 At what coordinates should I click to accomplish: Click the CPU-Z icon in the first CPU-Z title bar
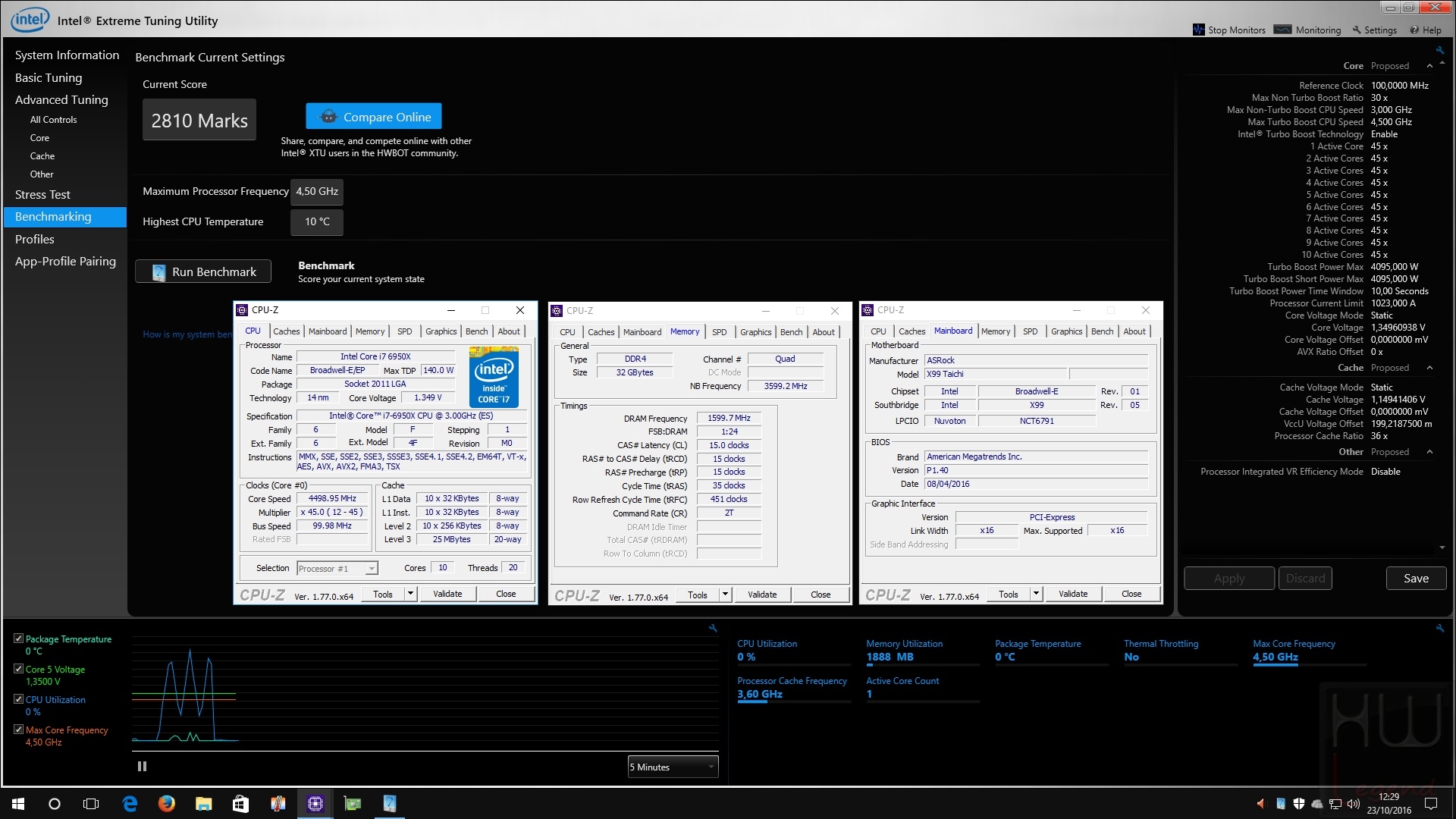(x=242, y=310)
